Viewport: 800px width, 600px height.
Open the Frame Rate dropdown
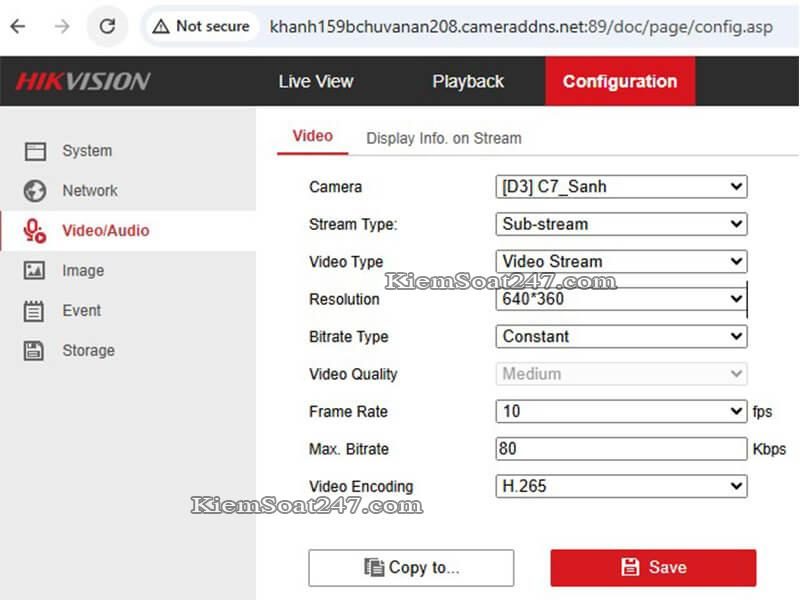point(621,411)
